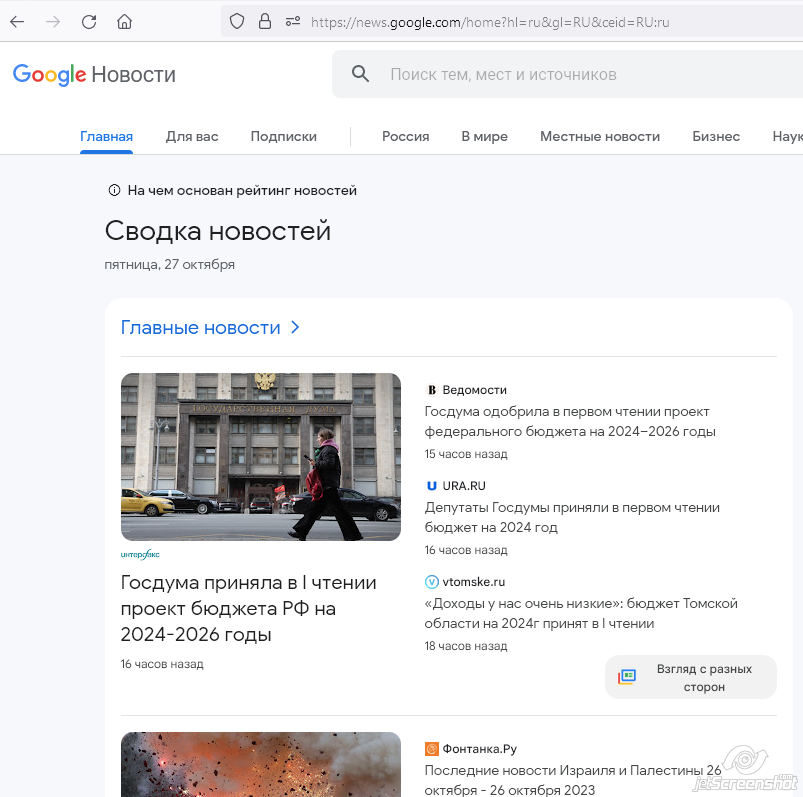Click Взгляд с разных сторон button
Screen dimensions: 803x797
[x=691, y=677]
